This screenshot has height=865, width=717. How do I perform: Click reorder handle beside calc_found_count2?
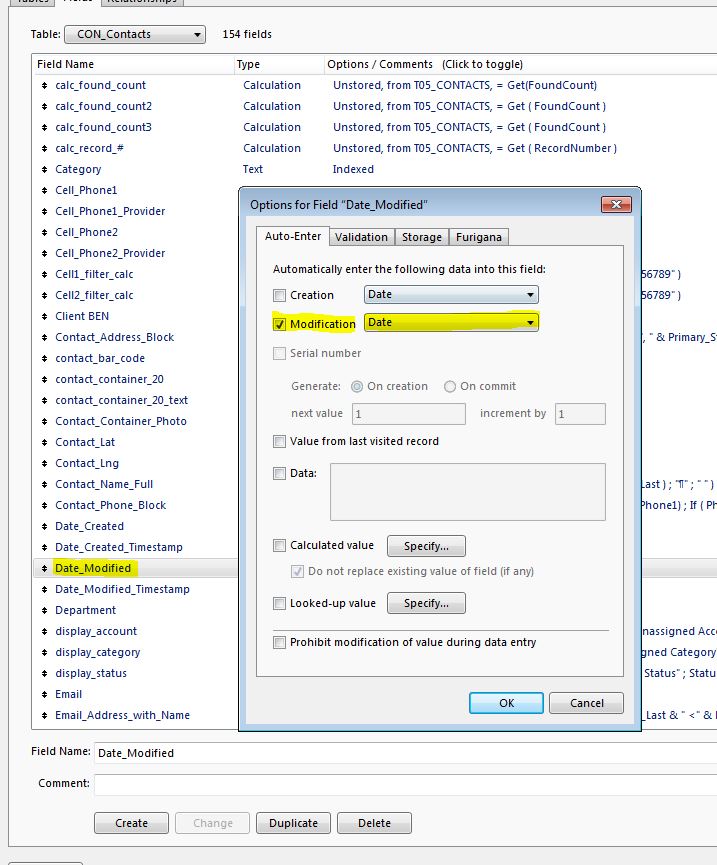pyautogui.click(x=44, y=106)
